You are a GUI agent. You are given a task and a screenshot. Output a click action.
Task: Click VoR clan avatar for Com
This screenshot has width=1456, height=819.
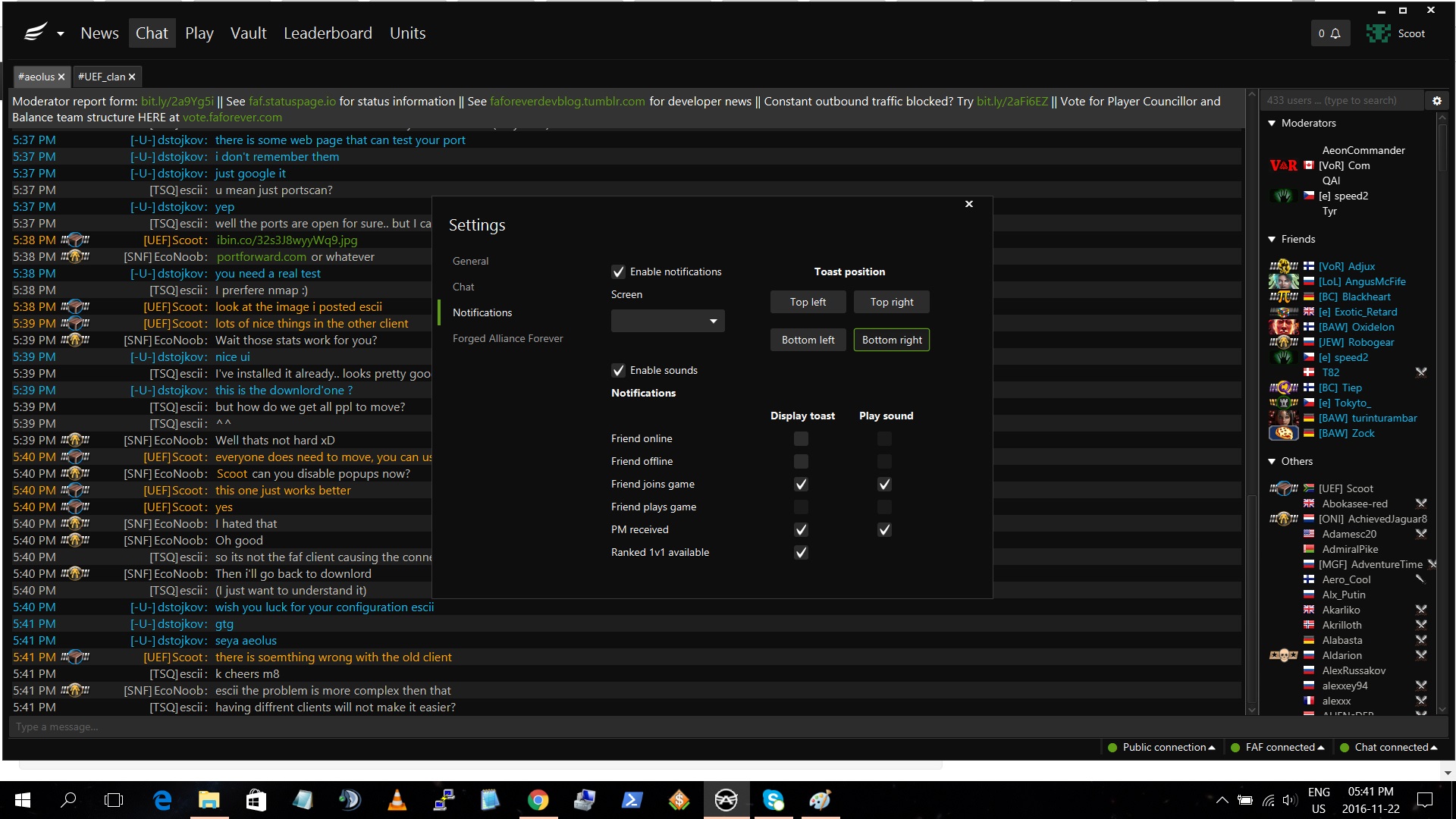(1283, 165)
